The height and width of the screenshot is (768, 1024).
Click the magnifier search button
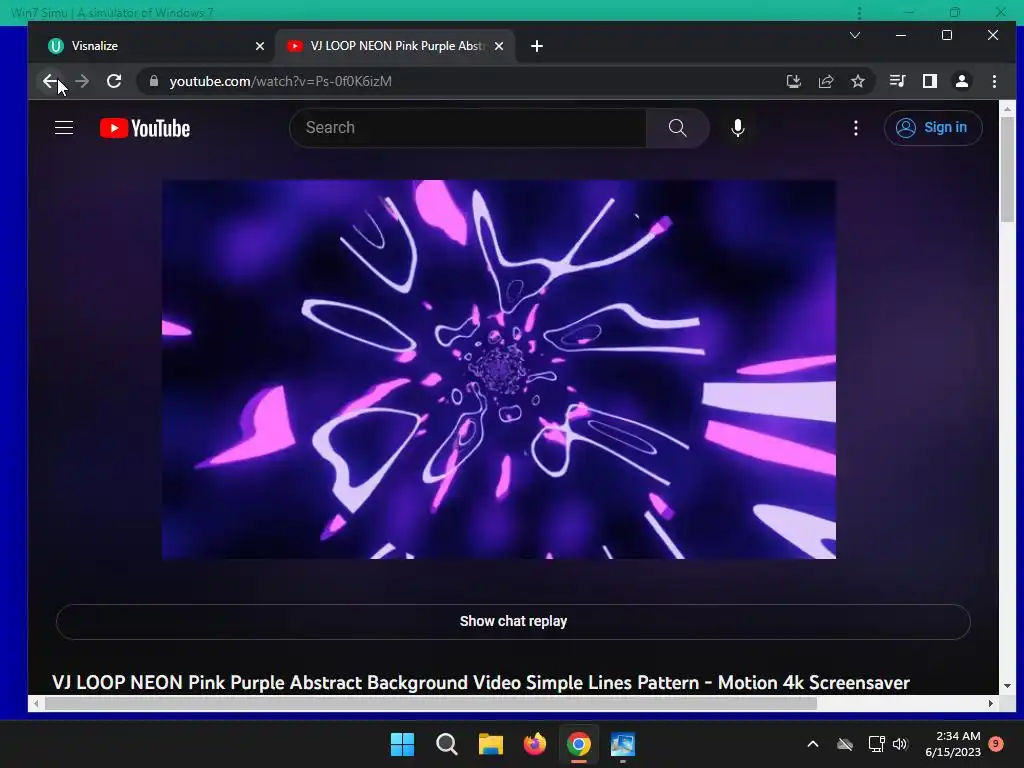point(678,127)
